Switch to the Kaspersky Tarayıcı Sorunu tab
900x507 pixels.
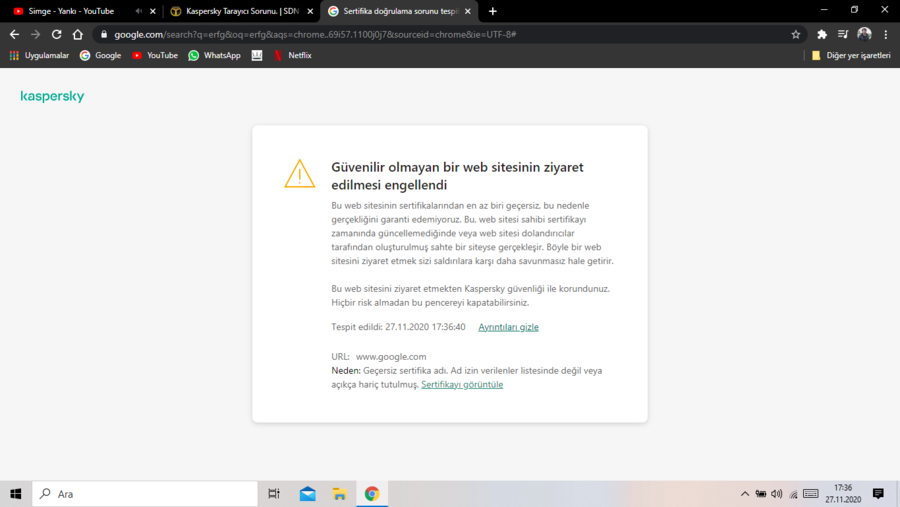coord(242,11)
